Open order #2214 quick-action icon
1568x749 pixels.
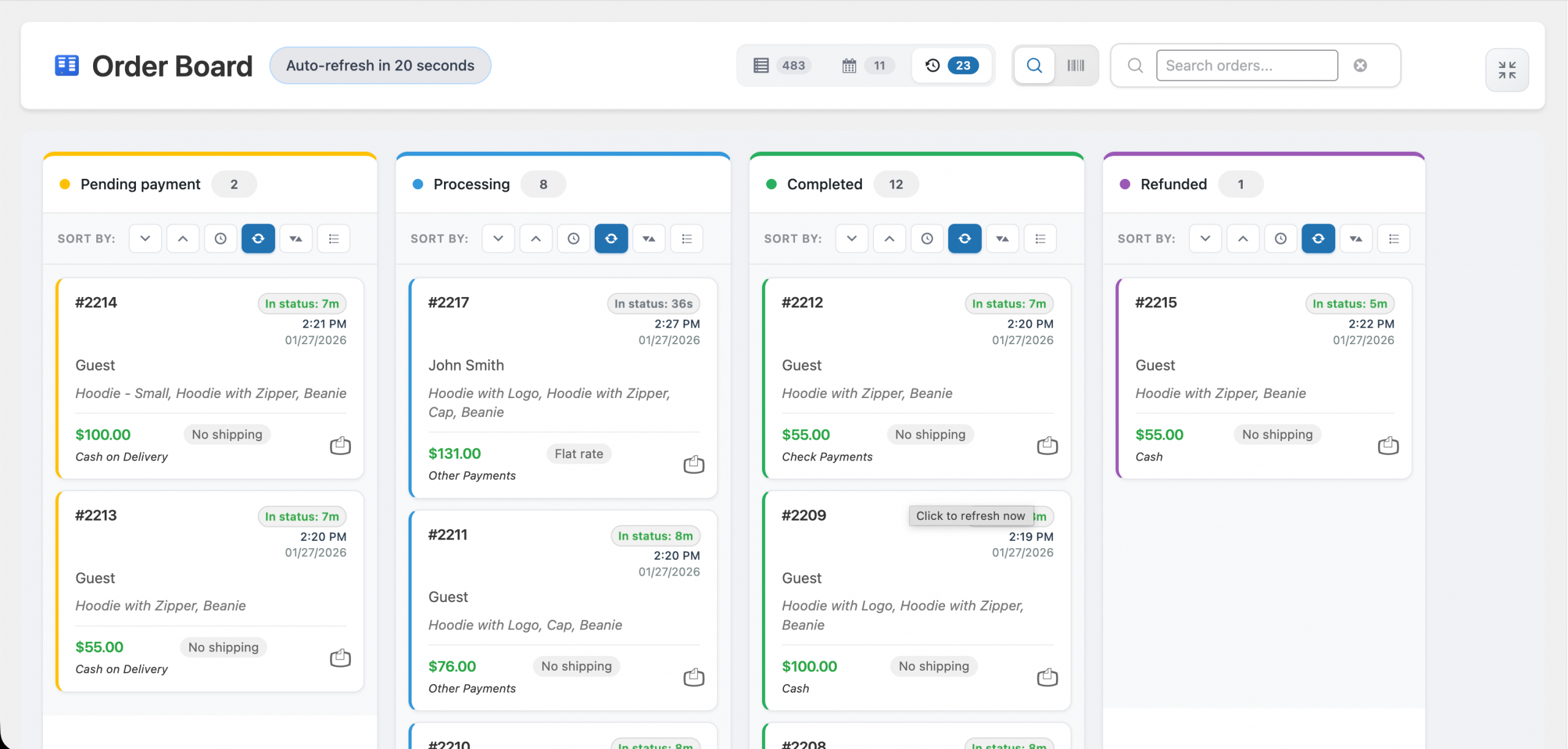coord(340,445)
